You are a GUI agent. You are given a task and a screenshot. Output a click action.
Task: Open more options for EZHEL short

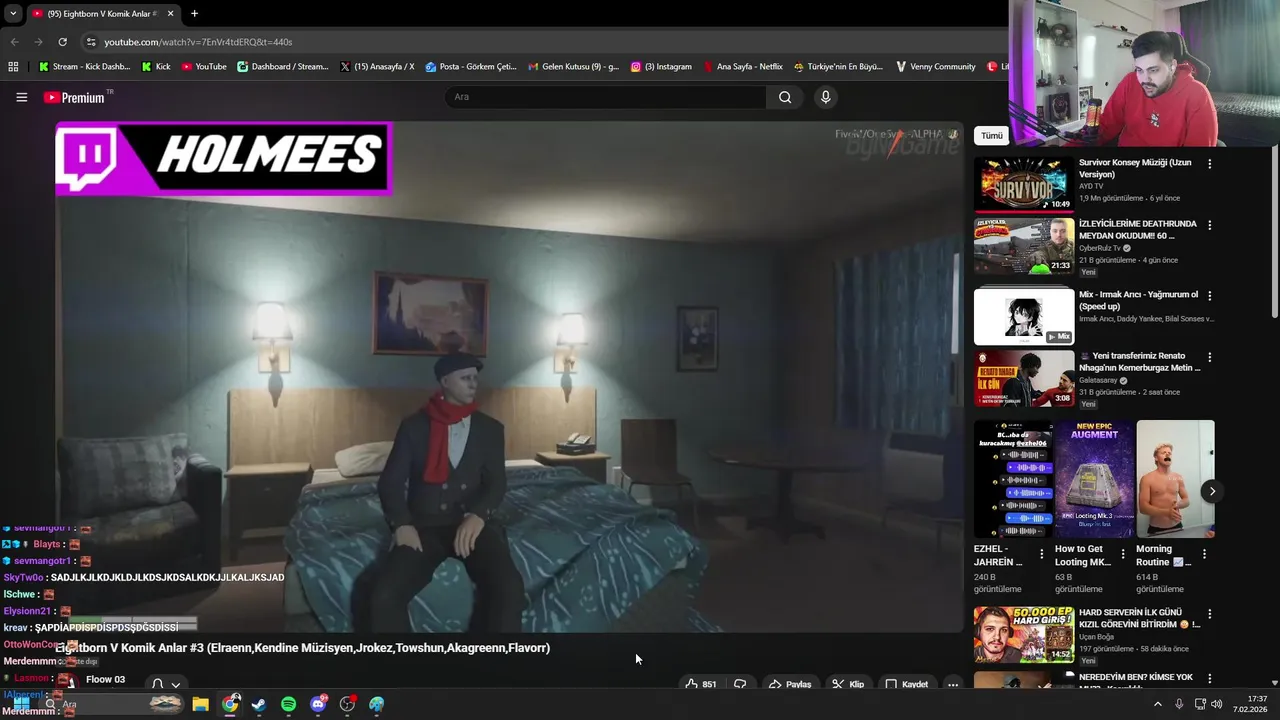pyautogui.click(x=1041, y=554)
